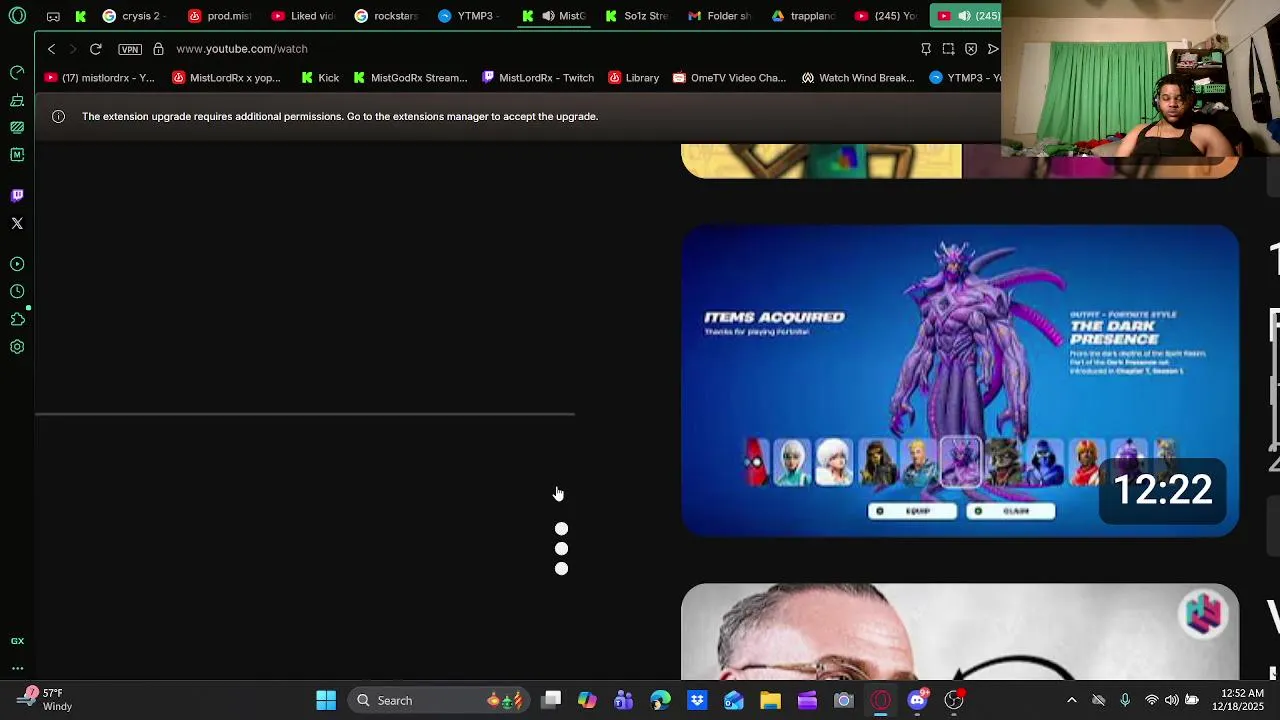The width and height of the screenshot is (1280, 720).
Task: Toggle the VPN badge in address bar
Action: pos(130,49)
